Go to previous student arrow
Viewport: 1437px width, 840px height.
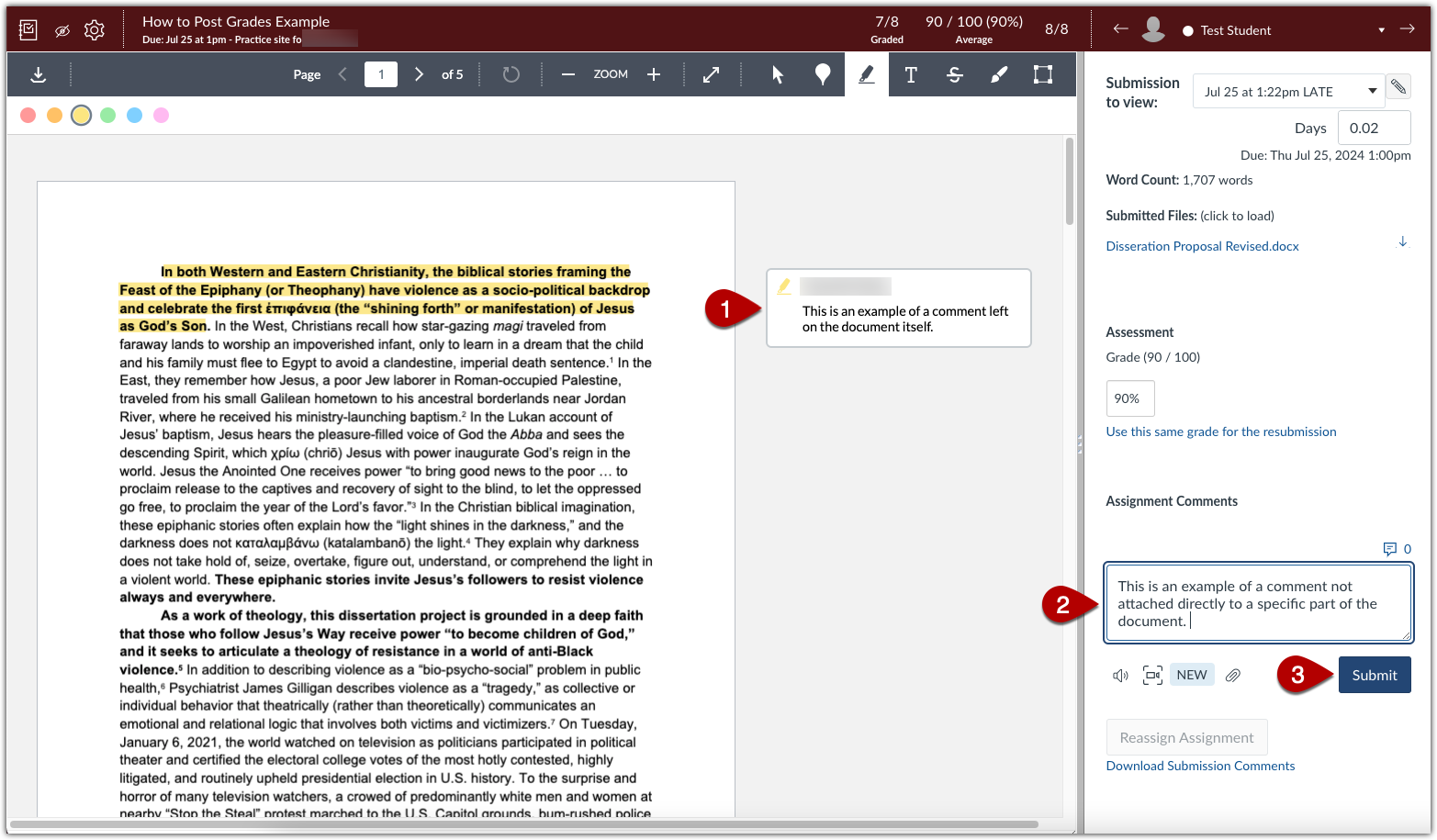point(1120,29)
